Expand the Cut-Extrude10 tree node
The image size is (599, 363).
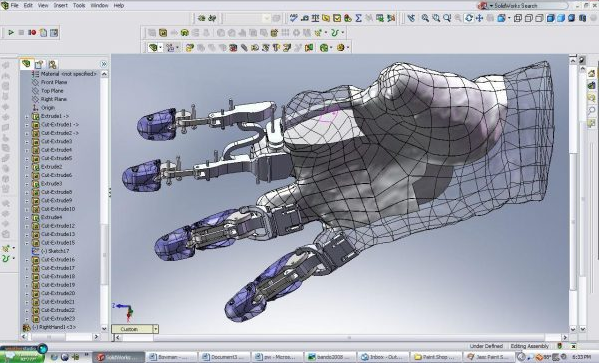click(x=27, y=209)
